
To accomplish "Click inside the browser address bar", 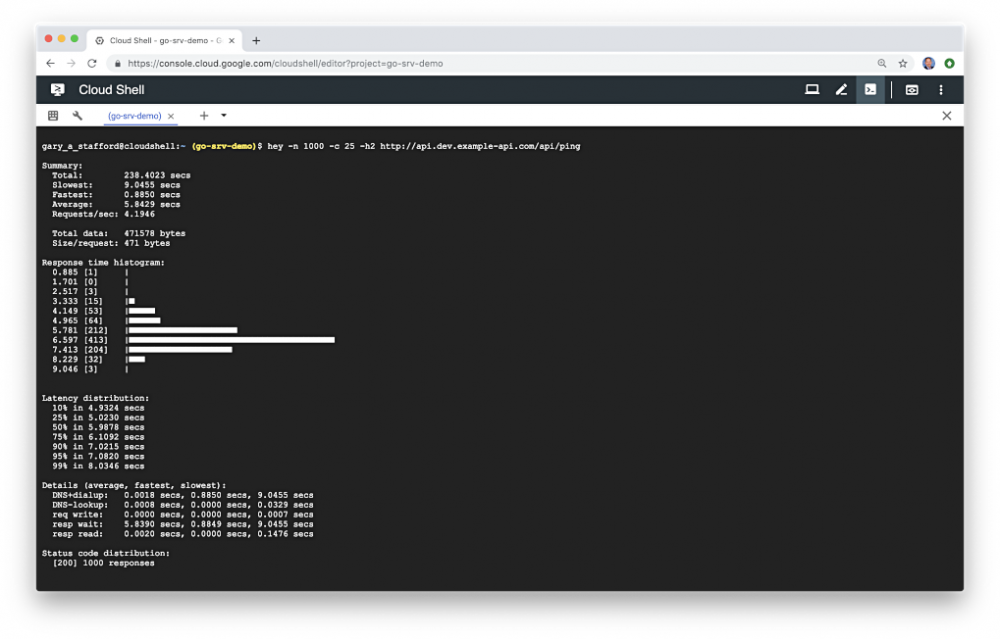I will pyautogui.click(x=400, y=62).
